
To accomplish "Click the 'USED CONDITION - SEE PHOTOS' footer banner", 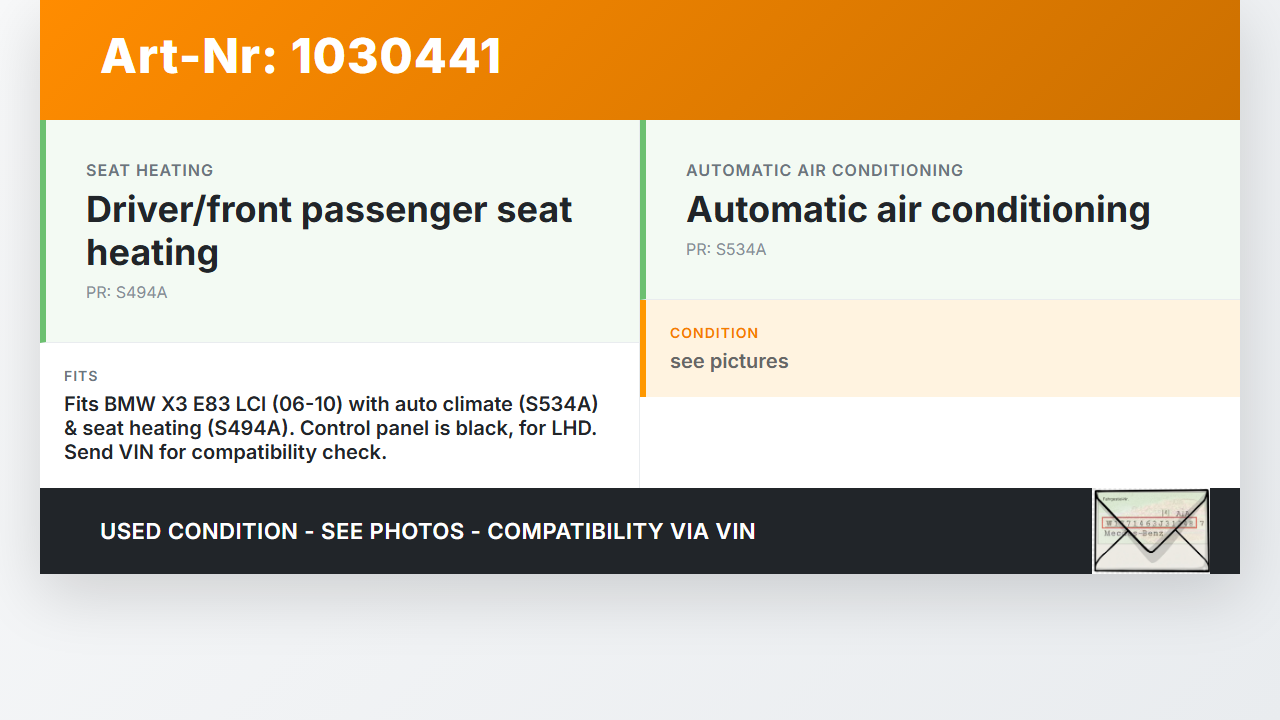I will [x=427, y=531].
